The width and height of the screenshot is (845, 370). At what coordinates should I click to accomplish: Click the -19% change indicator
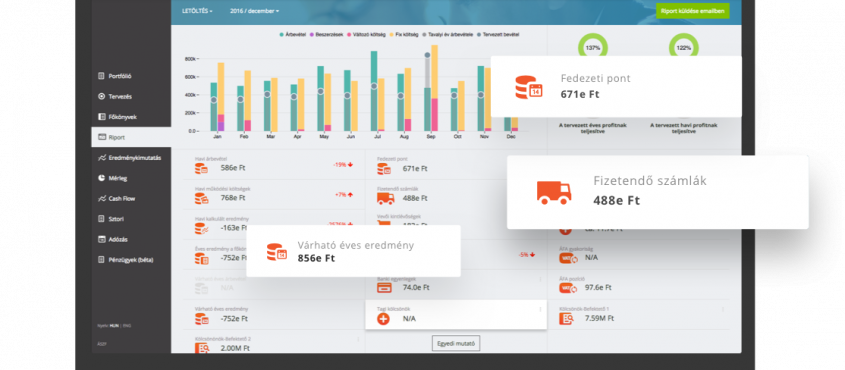(343, 165)
